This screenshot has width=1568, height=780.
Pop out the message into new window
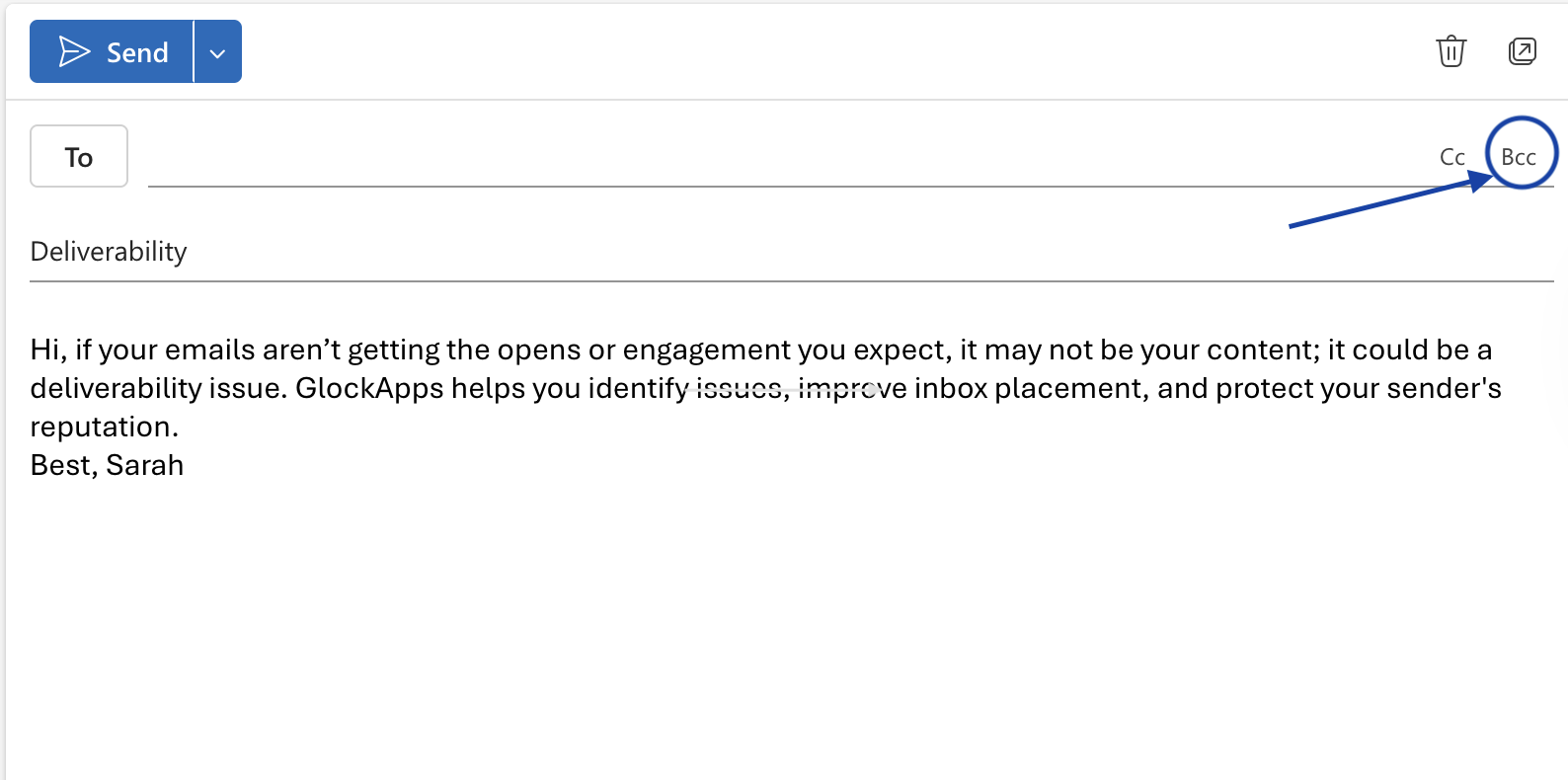coord(1523,51)
